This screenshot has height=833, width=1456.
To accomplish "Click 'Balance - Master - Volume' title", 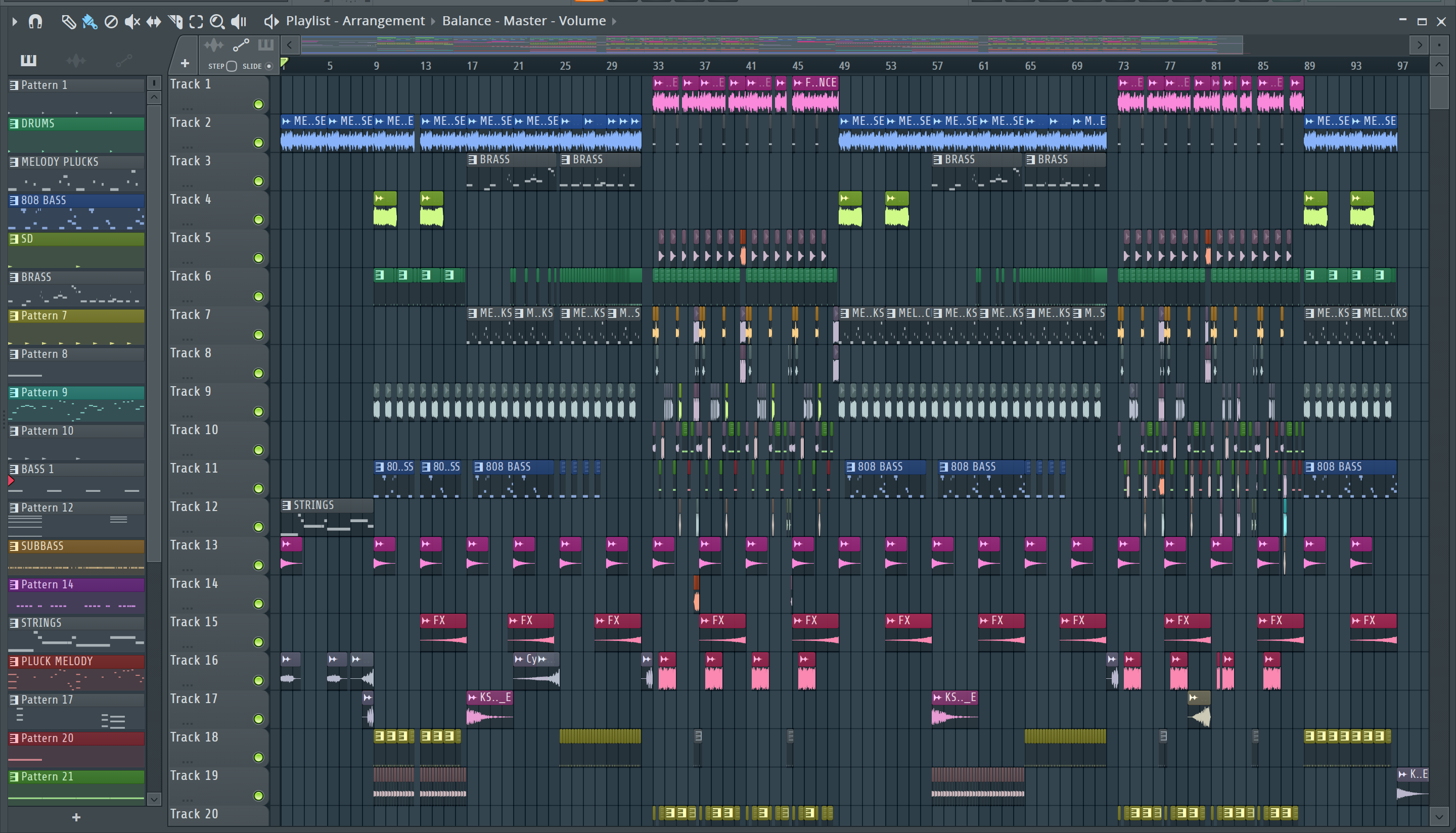I will [x=523, y=21].
